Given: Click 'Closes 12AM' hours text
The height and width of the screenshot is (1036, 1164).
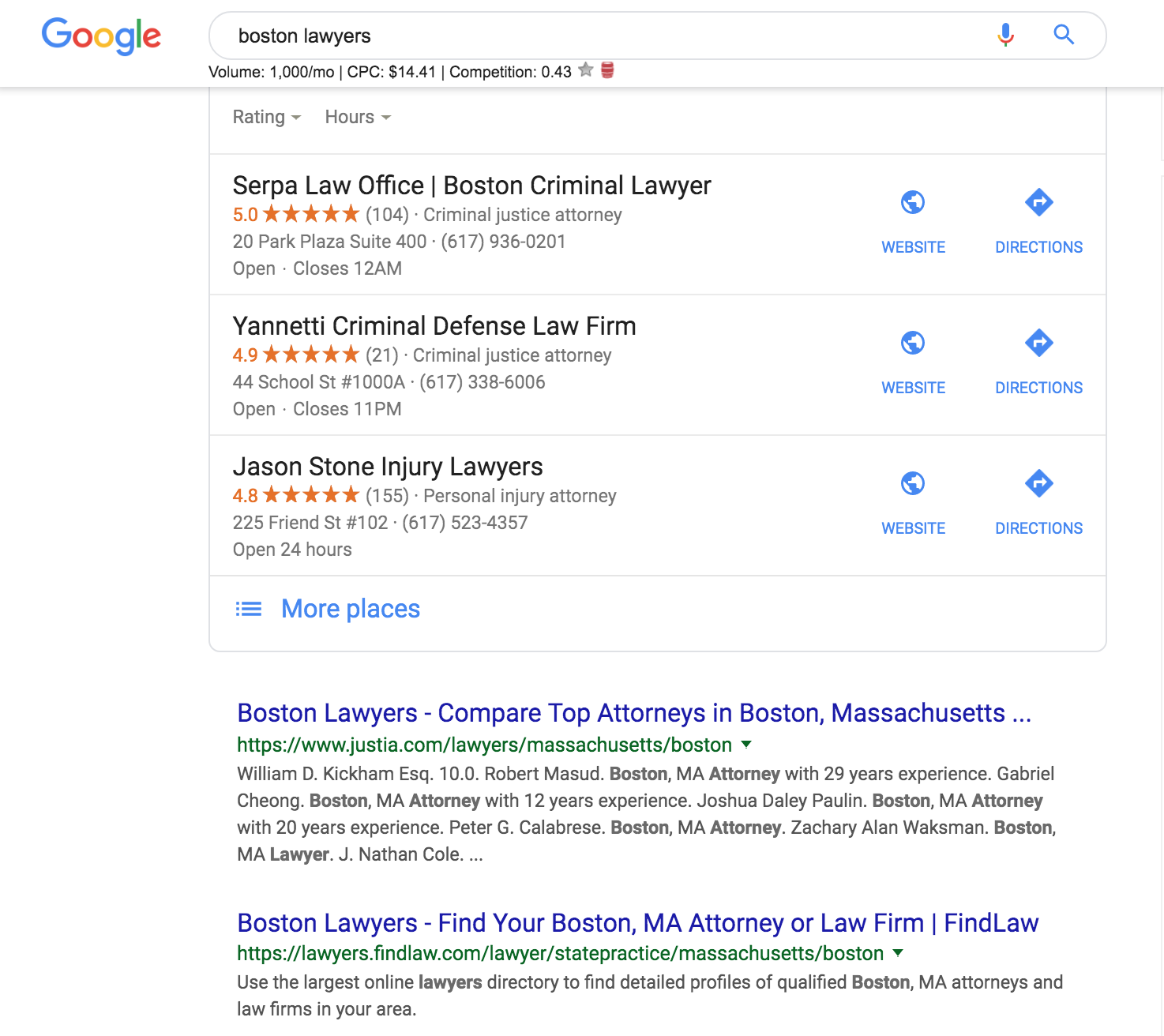Looking at the screenshot, I should pyautogui.click(x=347, y=268).
